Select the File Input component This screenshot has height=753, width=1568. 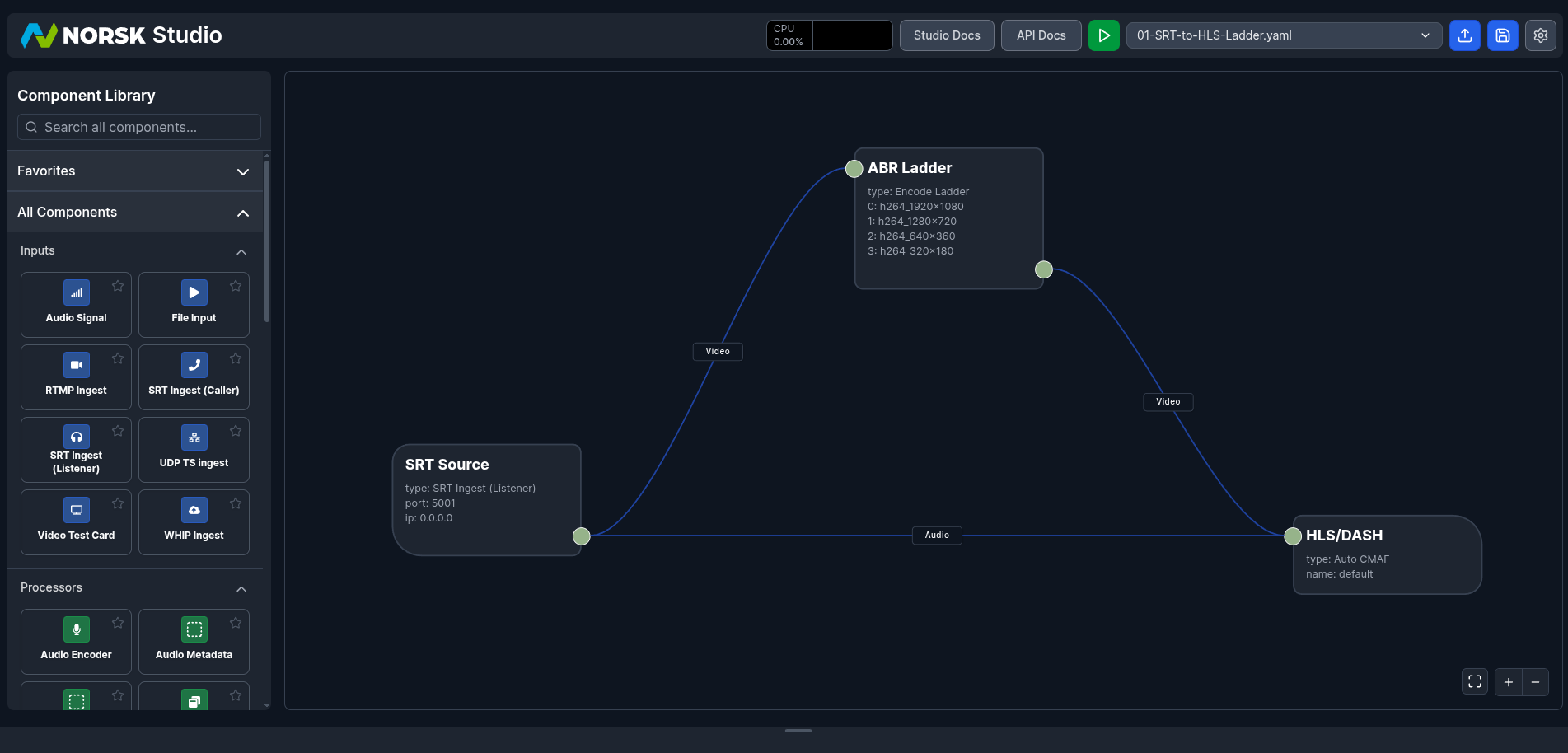point(194,304)
